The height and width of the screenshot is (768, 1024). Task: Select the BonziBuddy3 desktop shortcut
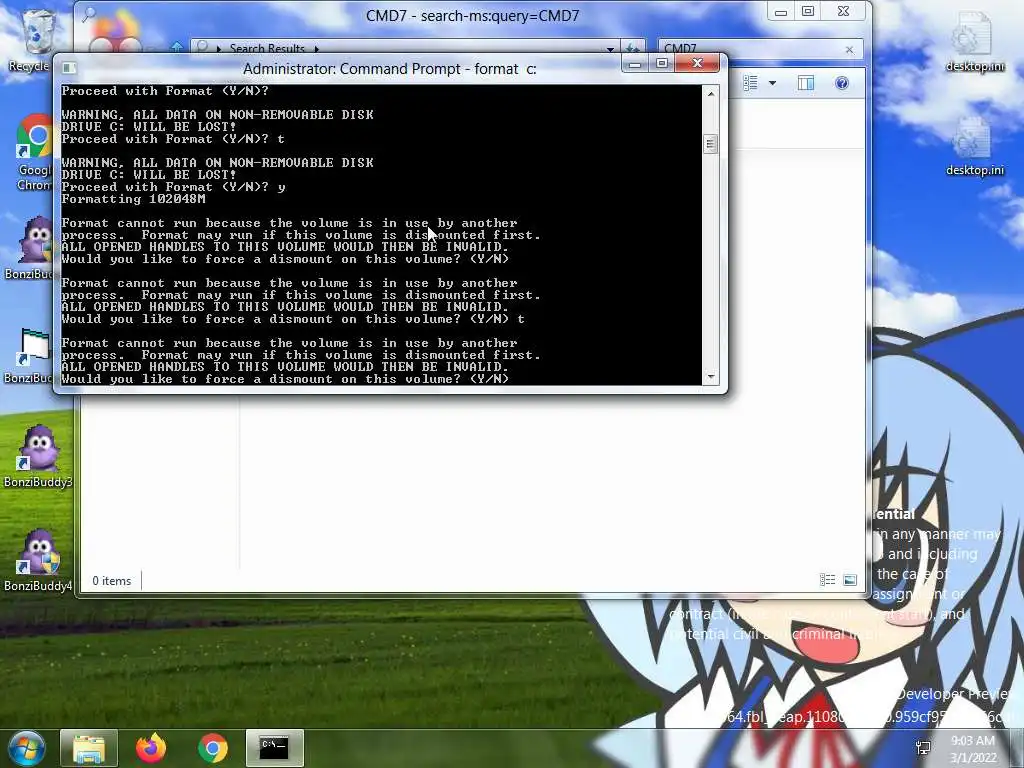coord(38,457)
